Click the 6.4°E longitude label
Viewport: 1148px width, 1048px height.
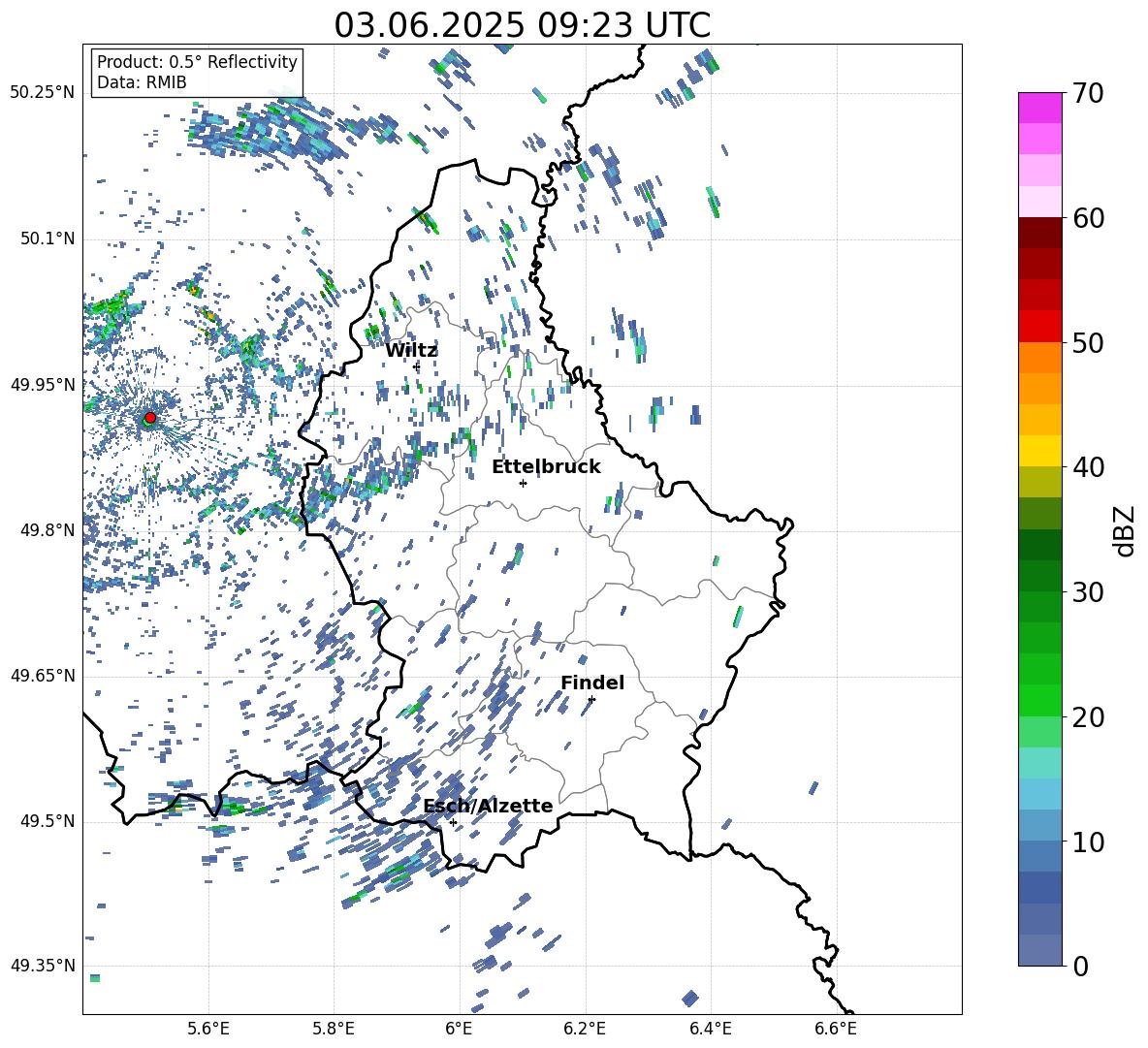710,1029
